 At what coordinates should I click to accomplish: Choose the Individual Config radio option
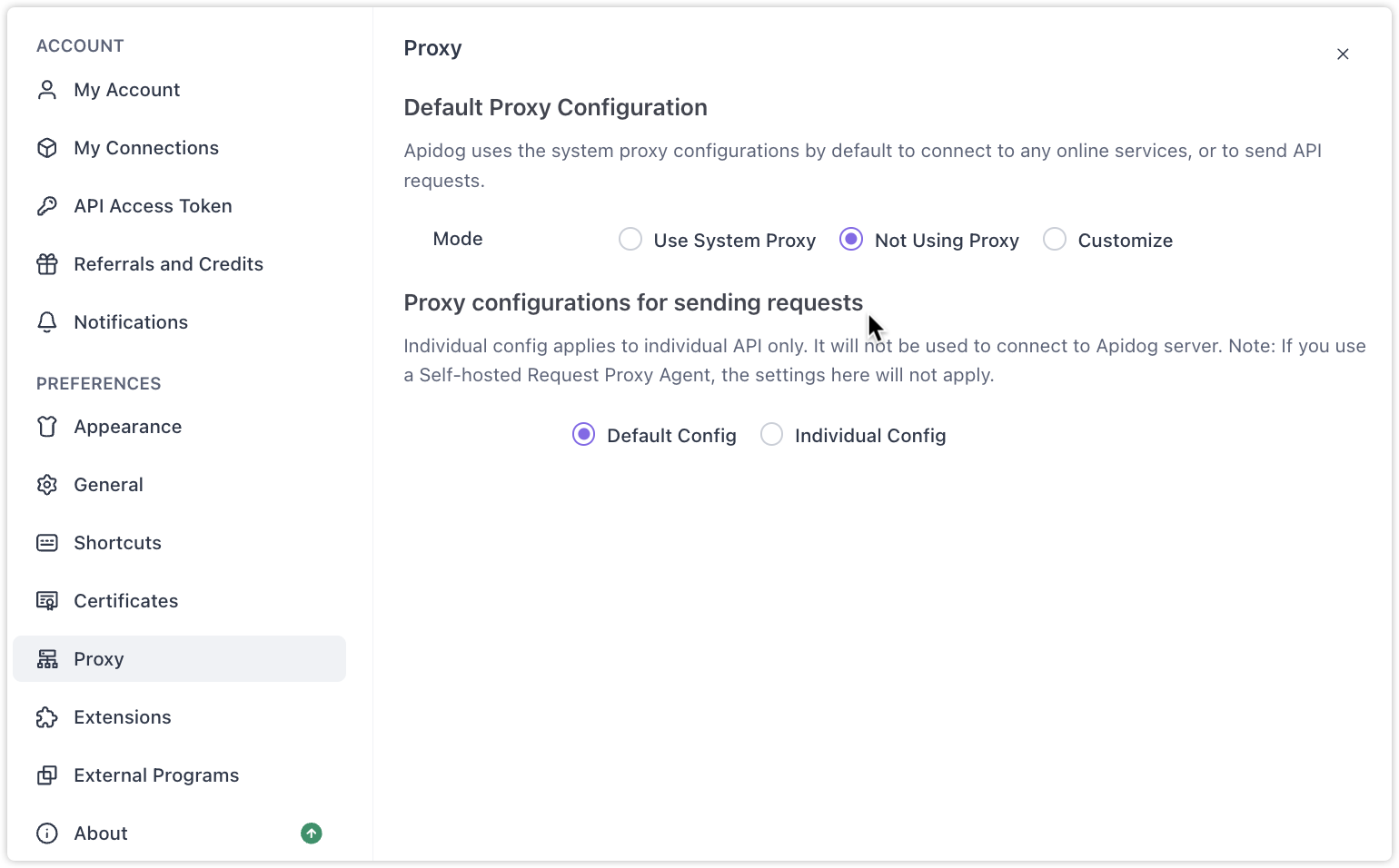772,434
